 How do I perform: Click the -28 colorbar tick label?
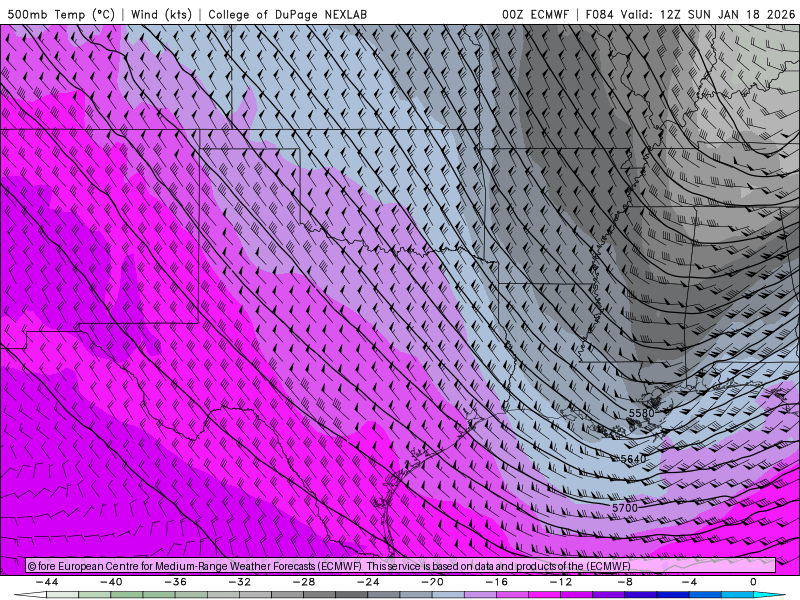pyautogui.click(x=304, y=582)
